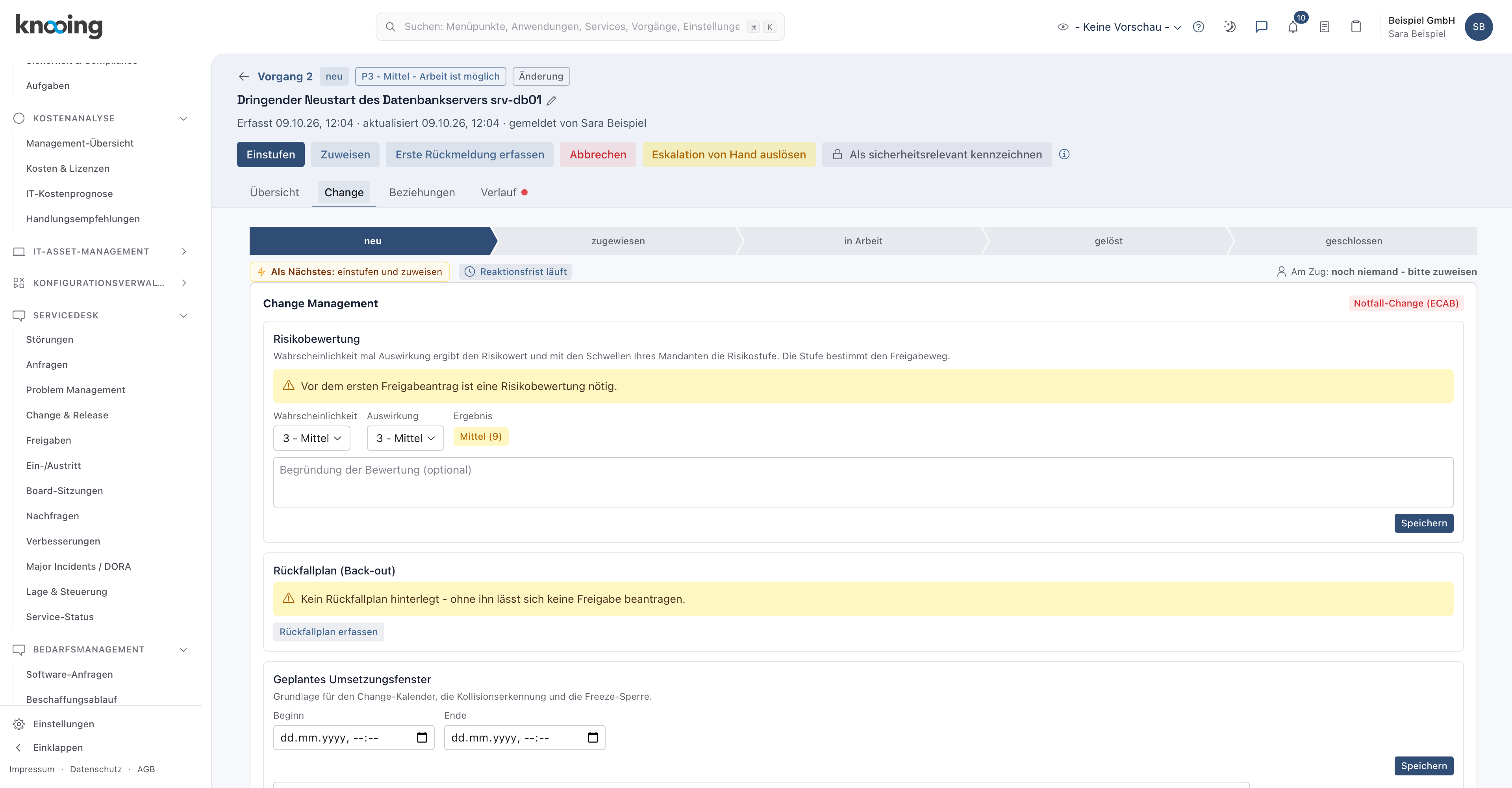
Task: Click the help question mark icon
Action: pyautogui.click(x=1199, y=27)
